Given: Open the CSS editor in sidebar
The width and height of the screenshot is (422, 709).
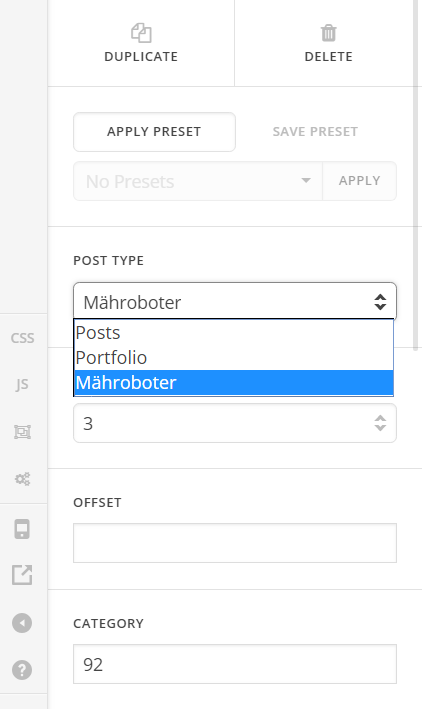Looking at the screenshot, I should [x=23, y=338].
